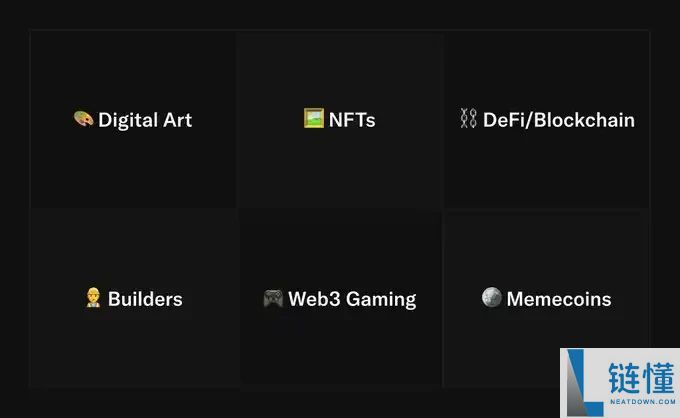This screenshot has height=418, width=680.
Task: Choose the DeFi/Blockchain label text
Action: click(x=559, y=120)
